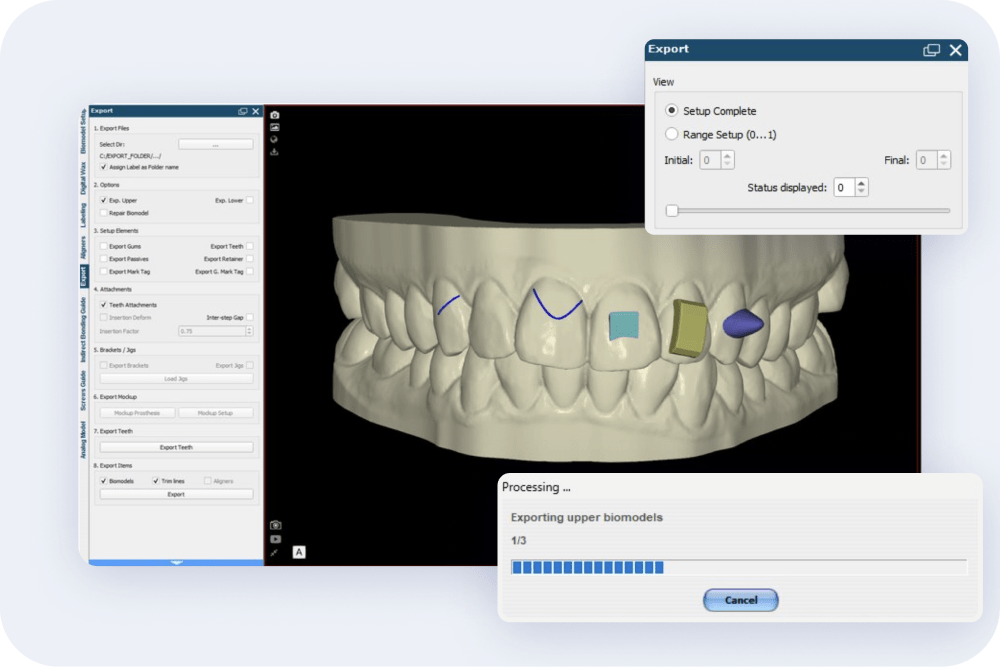This screenshot has width=1000, height=667.
Task: Select the blue cone-shaped attachment on the tooth
Action: tap(742, 323)
